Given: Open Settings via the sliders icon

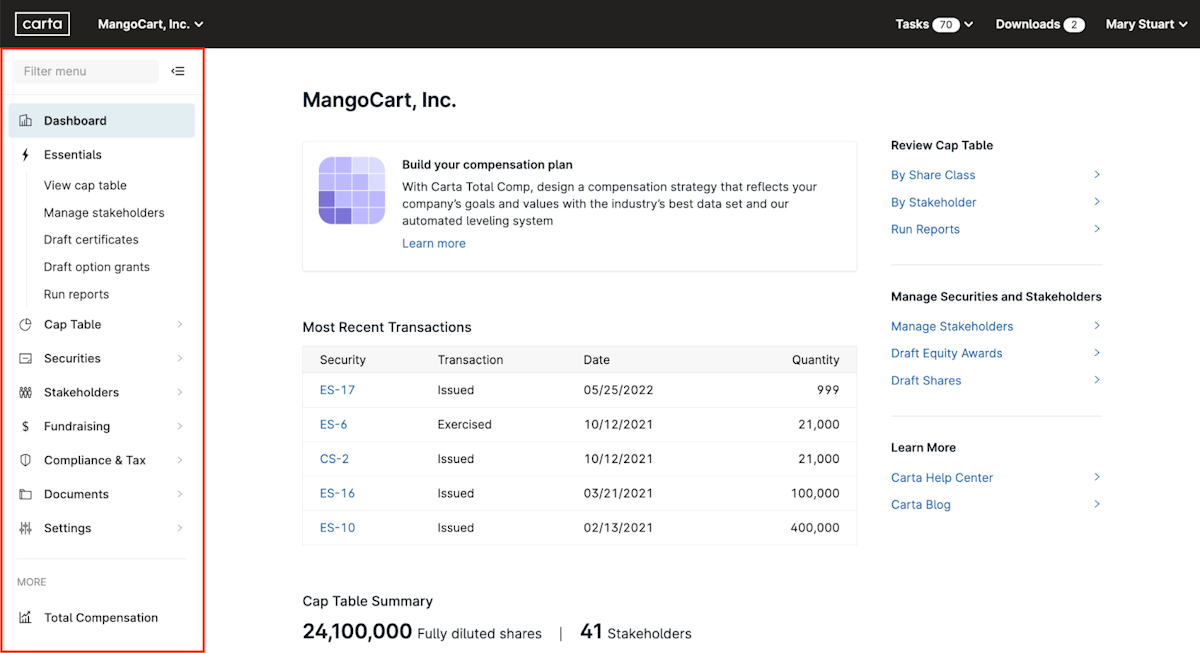Looking at the screenshot, I should (24, 528).
